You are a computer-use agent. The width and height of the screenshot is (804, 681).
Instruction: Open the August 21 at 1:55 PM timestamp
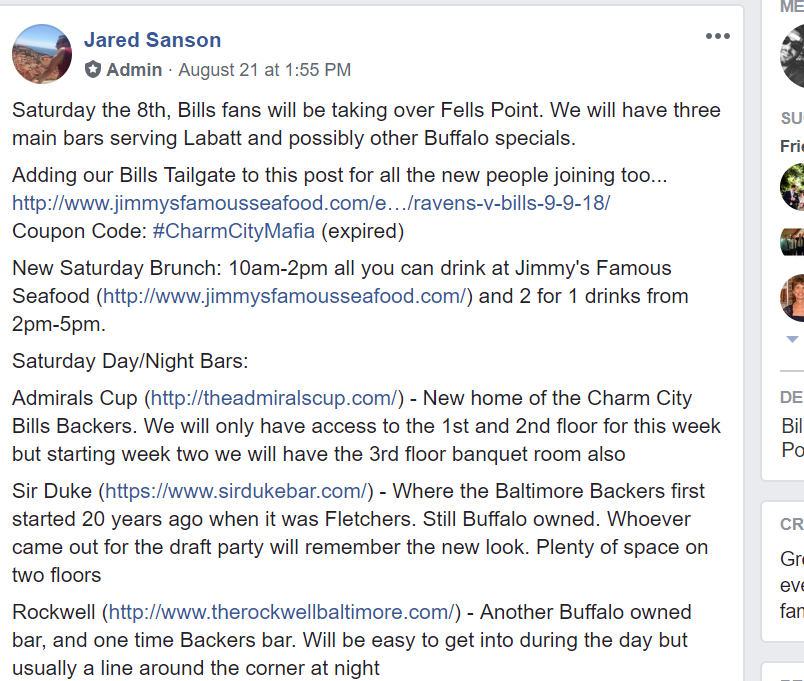pyautogui.click(x=265, y=69)
